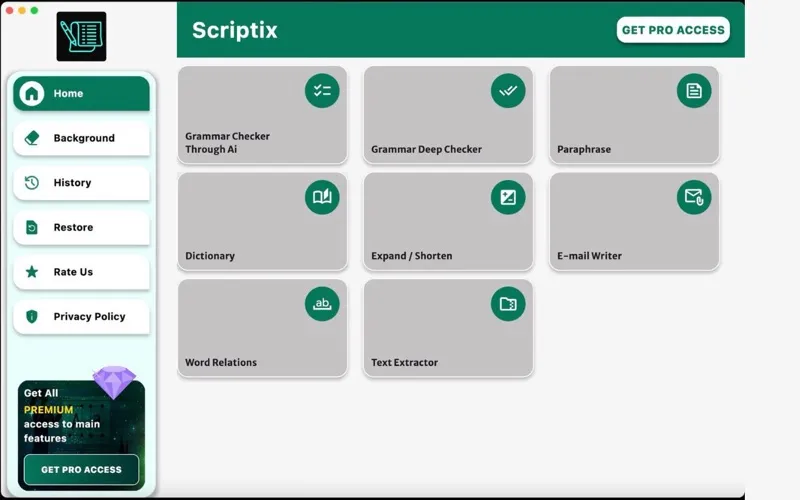Open the Home sidebar item
This screenshot has width=800, height=500.
coord(82,93)
